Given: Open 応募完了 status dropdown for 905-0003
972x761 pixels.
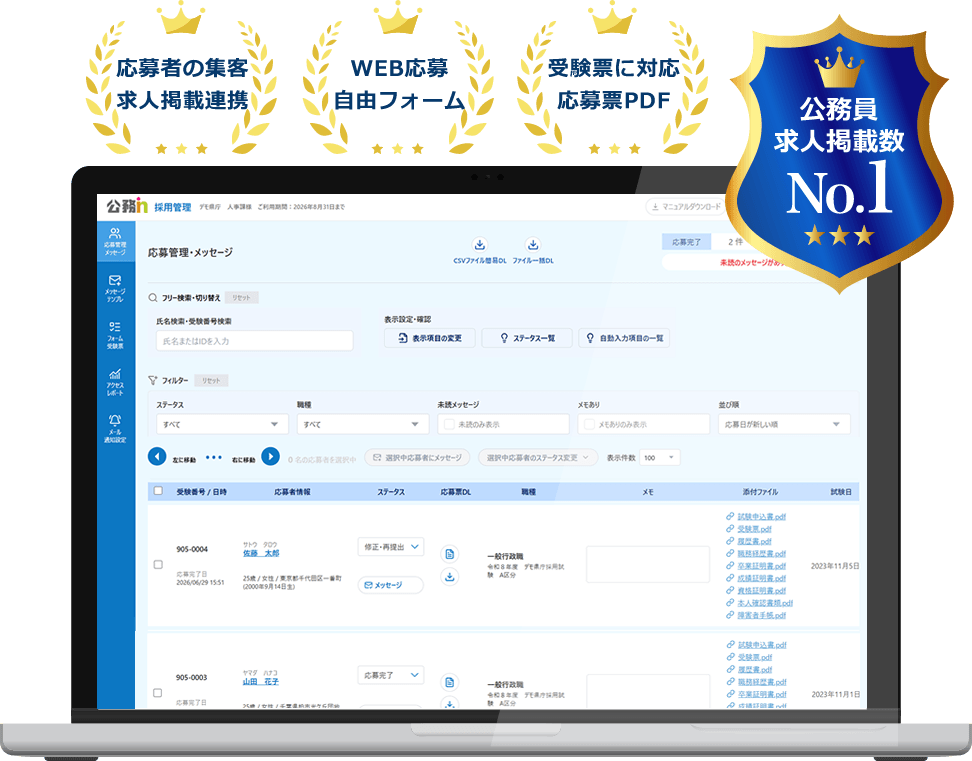Looking at the screenshot, I should click(x=391, y=675).
